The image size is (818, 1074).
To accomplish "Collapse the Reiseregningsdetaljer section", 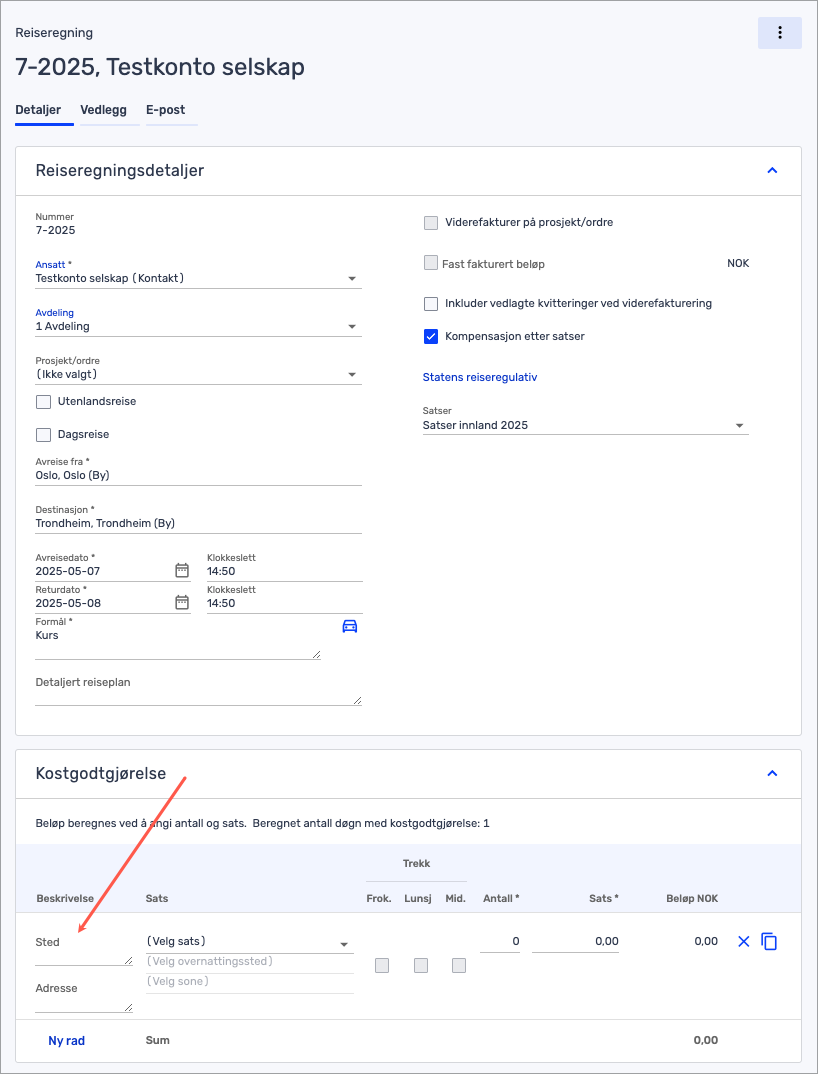I will coord(771,171).
